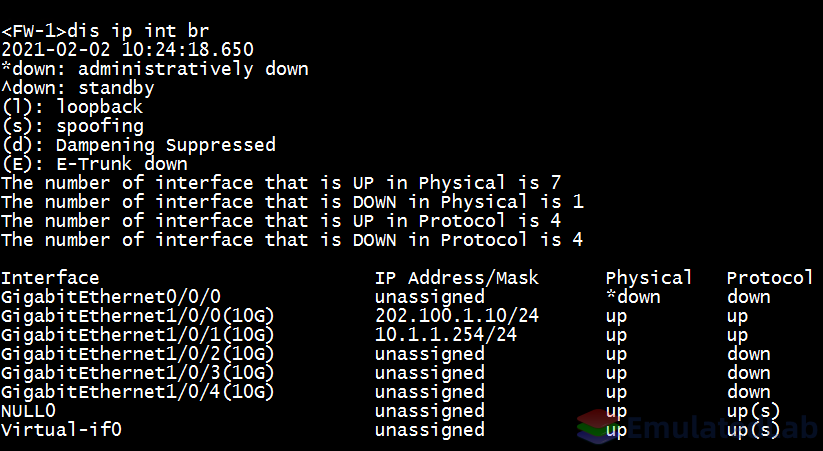
Task: Click the Physical column header
Action: click(x=649, y=278)
